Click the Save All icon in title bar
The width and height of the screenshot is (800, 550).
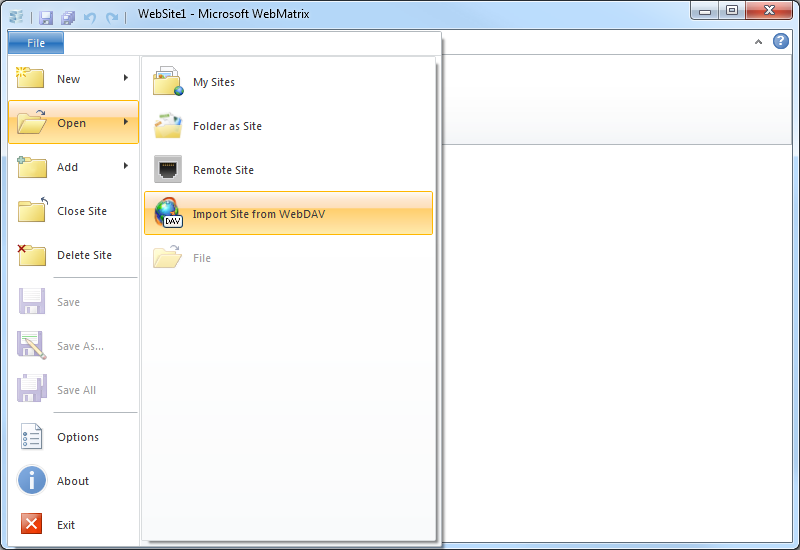(68, 17)
